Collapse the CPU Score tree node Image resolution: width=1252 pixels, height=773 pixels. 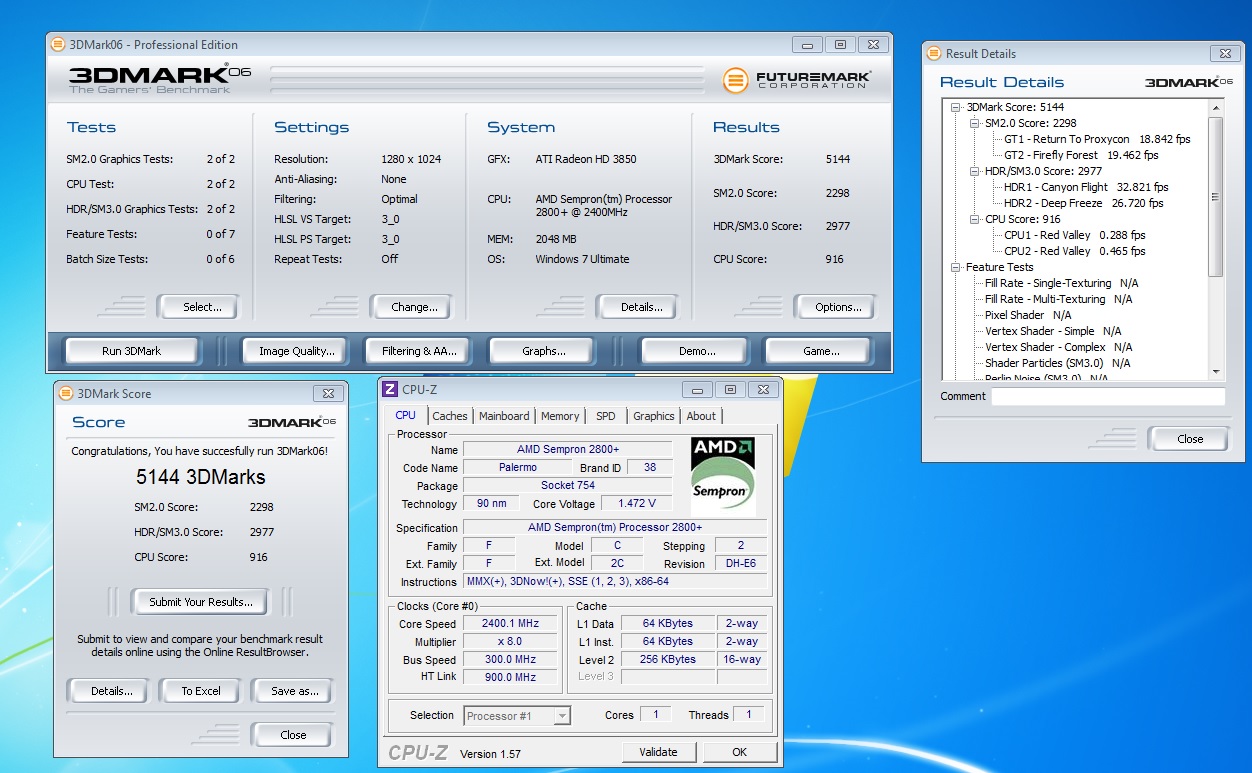[975, 219]
